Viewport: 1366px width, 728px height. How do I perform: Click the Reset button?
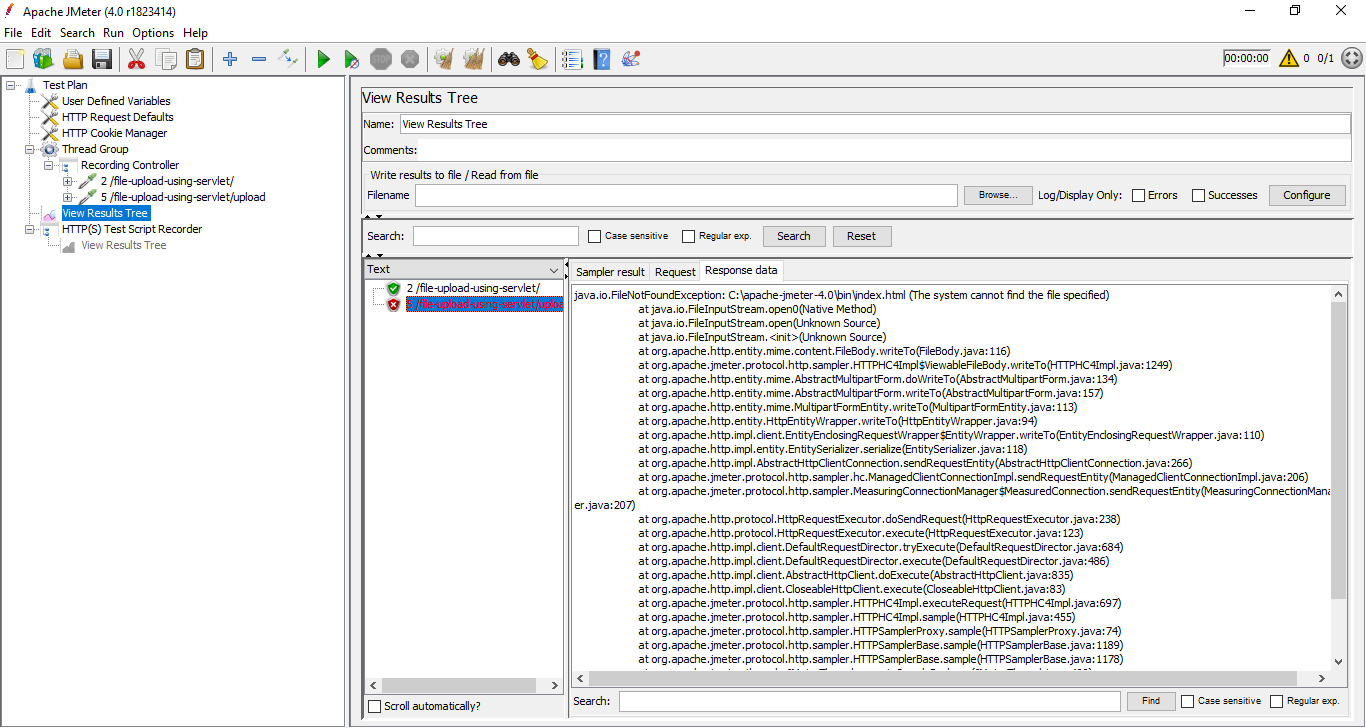[x=861, y=236]
